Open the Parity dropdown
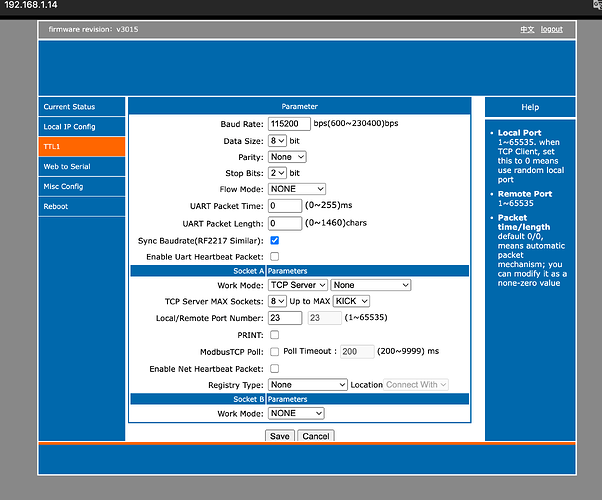 pyautogui.click(x=286, y=157)
